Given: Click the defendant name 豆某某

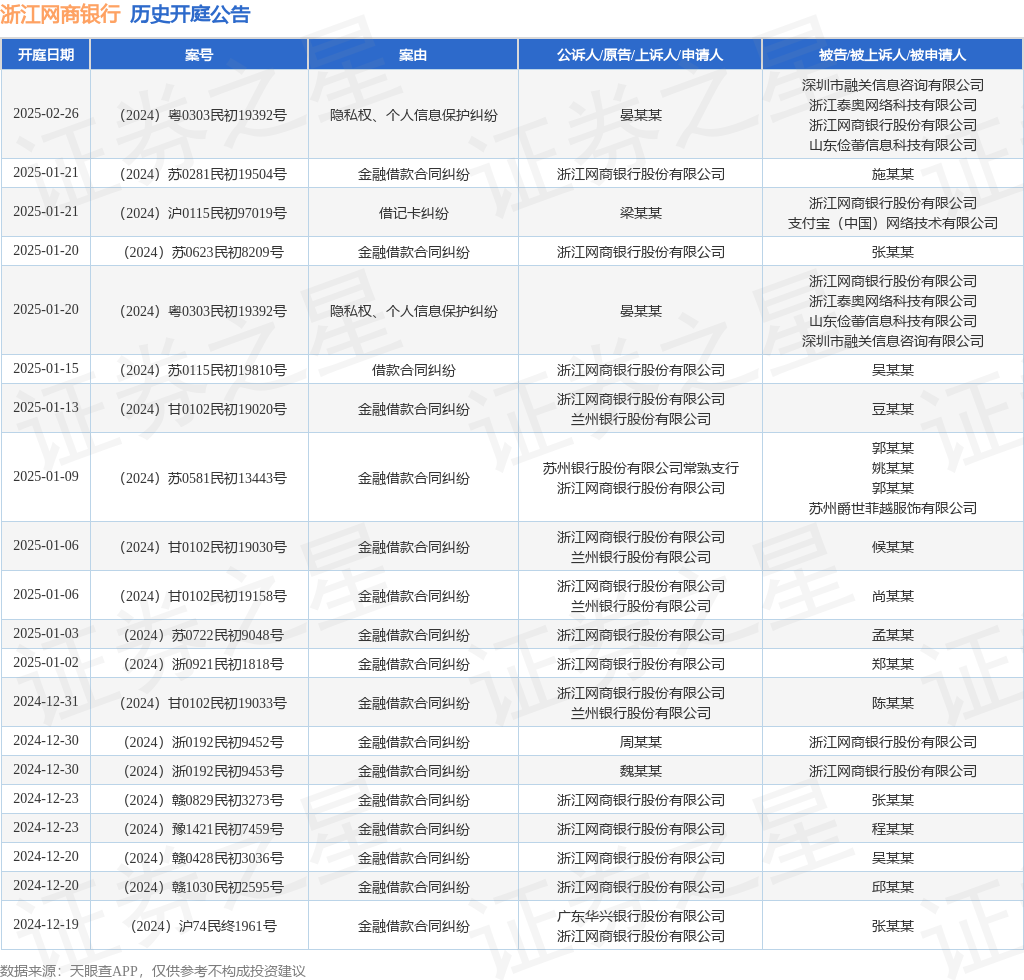Looking at the screenshot, I should click(x=893, y=409).
